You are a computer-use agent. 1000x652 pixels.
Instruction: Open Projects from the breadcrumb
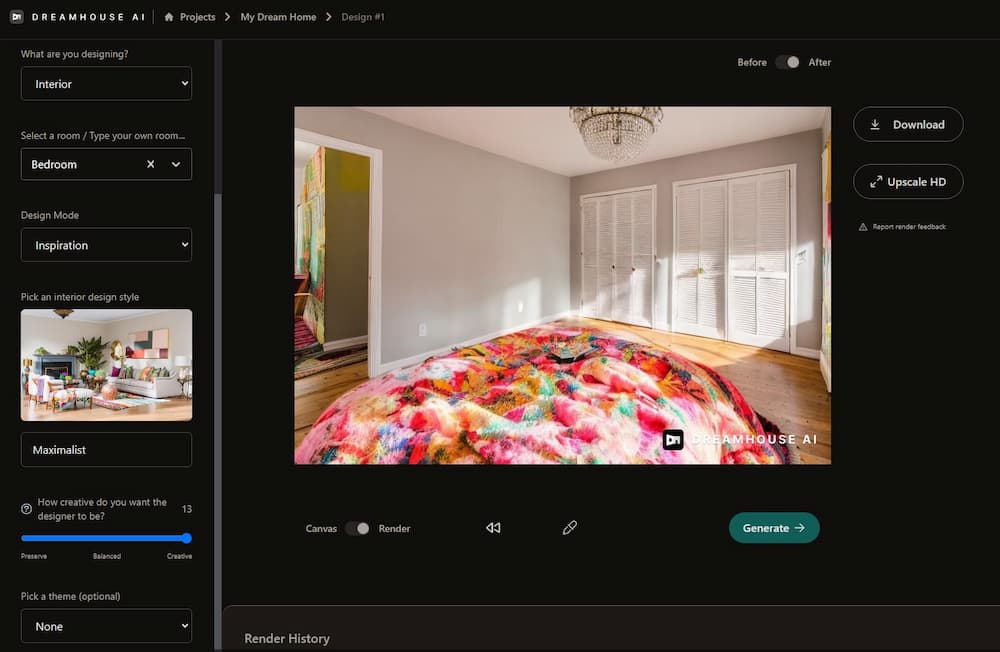point(197,16)
